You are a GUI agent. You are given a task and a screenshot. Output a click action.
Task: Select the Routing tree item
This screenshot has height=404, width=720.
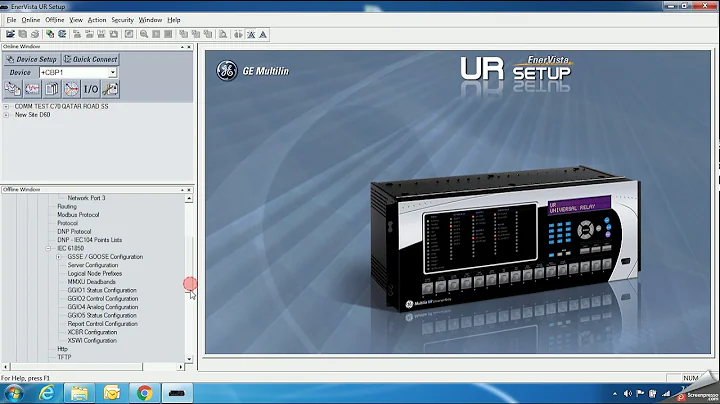point(67,207)
